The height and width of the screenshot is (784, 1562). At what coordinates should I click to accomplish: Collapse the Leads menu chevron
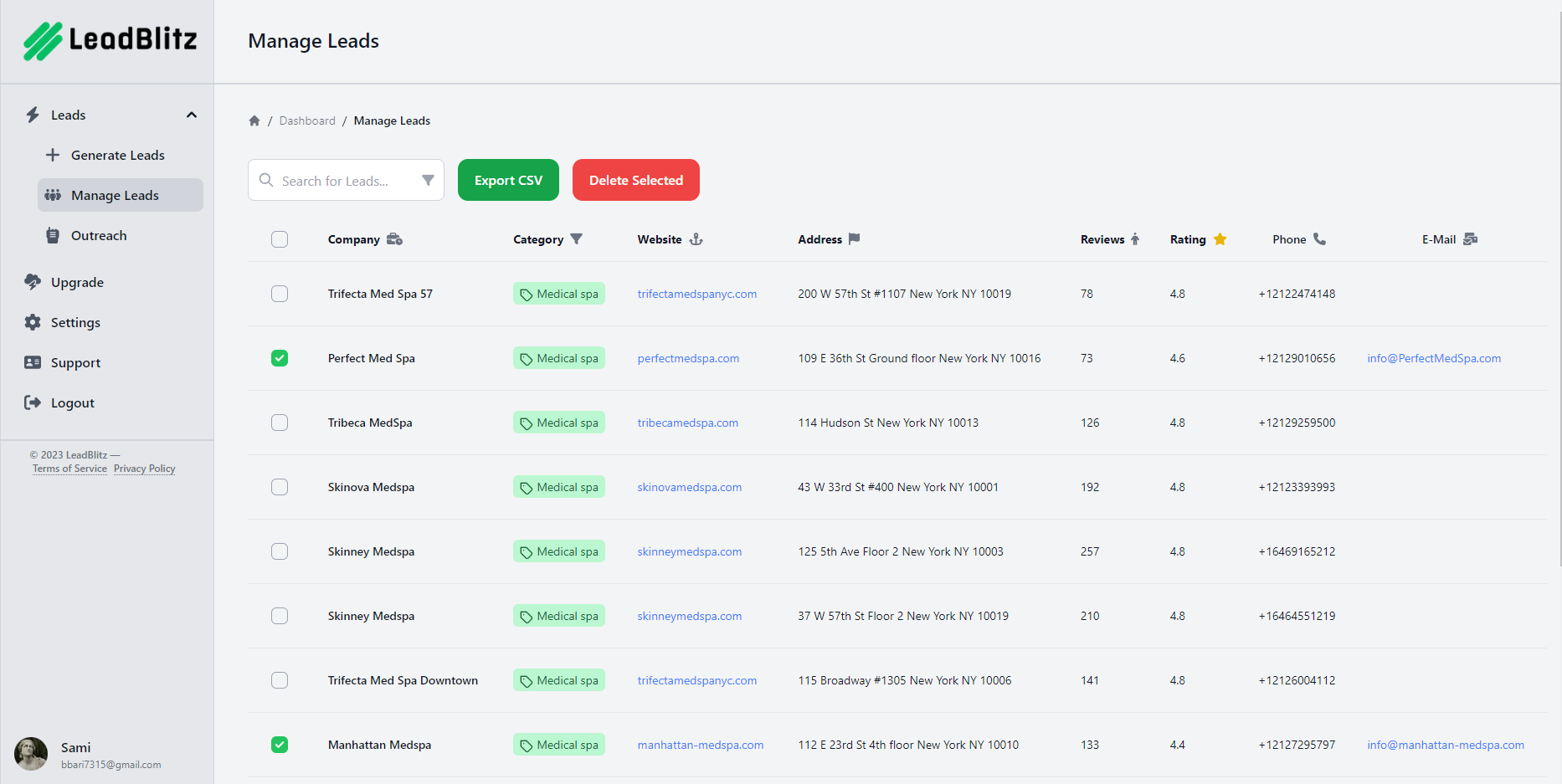click(192, 115)
